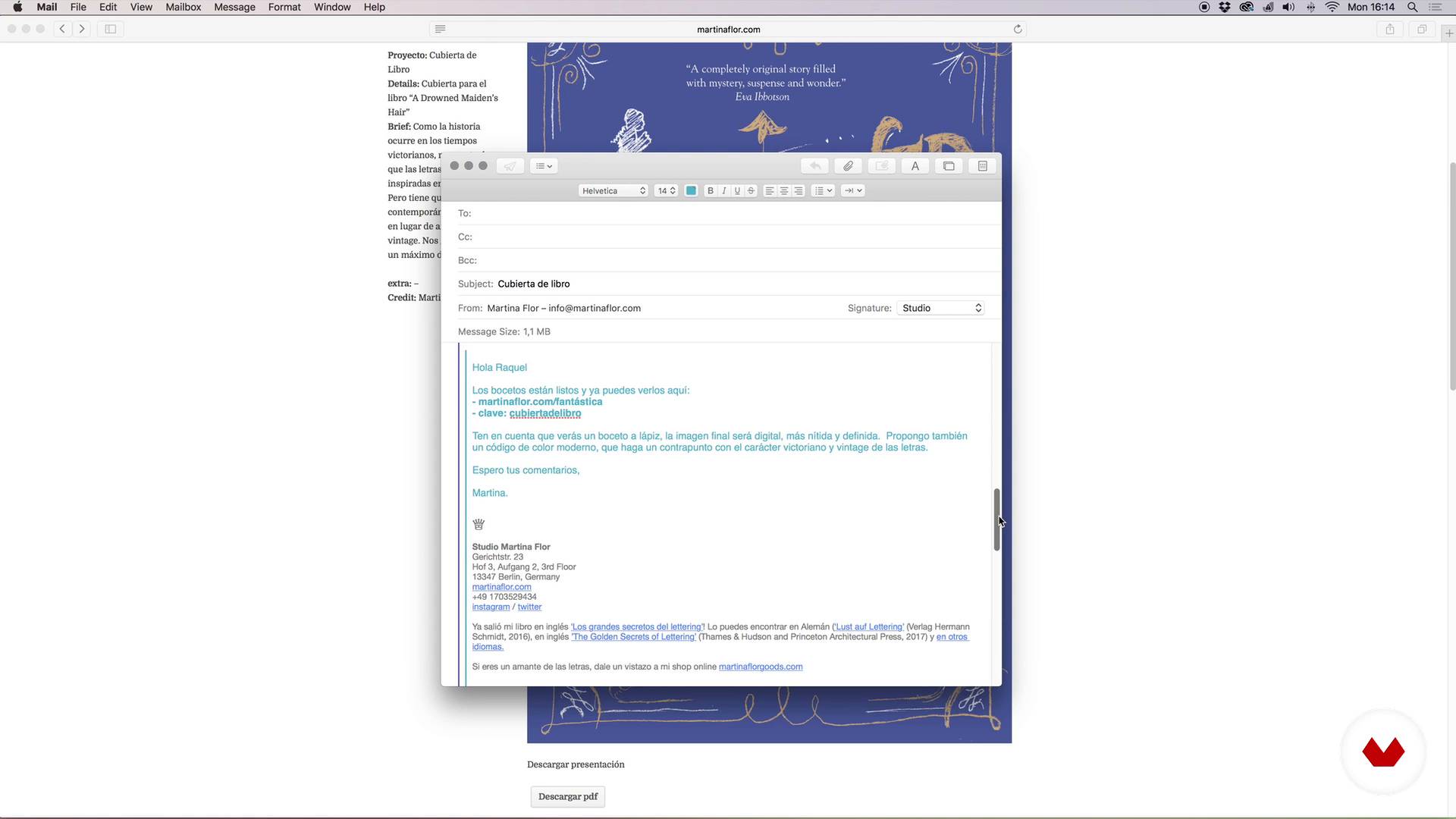
Task: Center align the text
Action: coord(784,191)
